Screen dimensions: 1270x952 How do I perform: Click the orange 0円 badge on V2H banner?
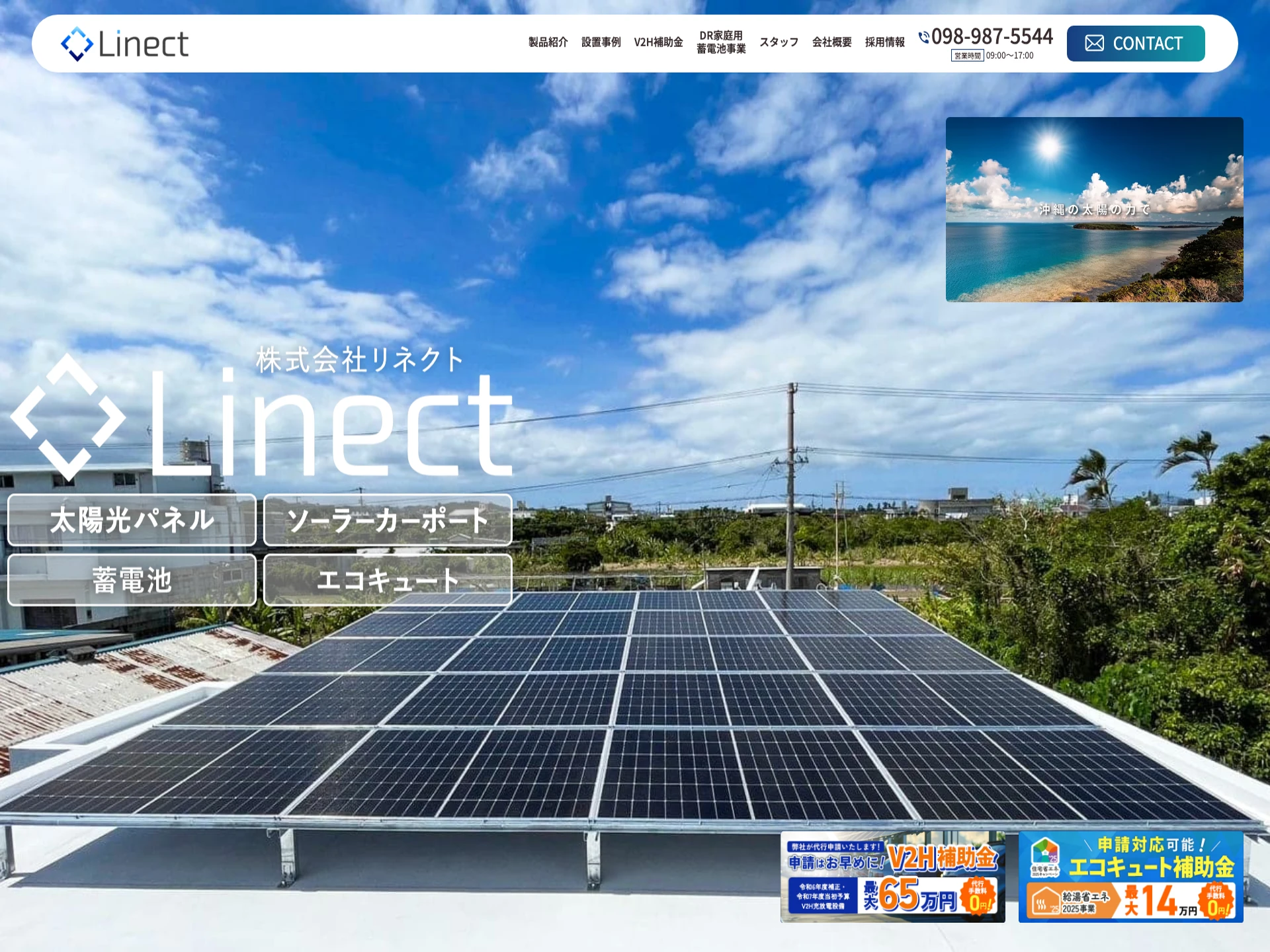(x=978, y=895)
